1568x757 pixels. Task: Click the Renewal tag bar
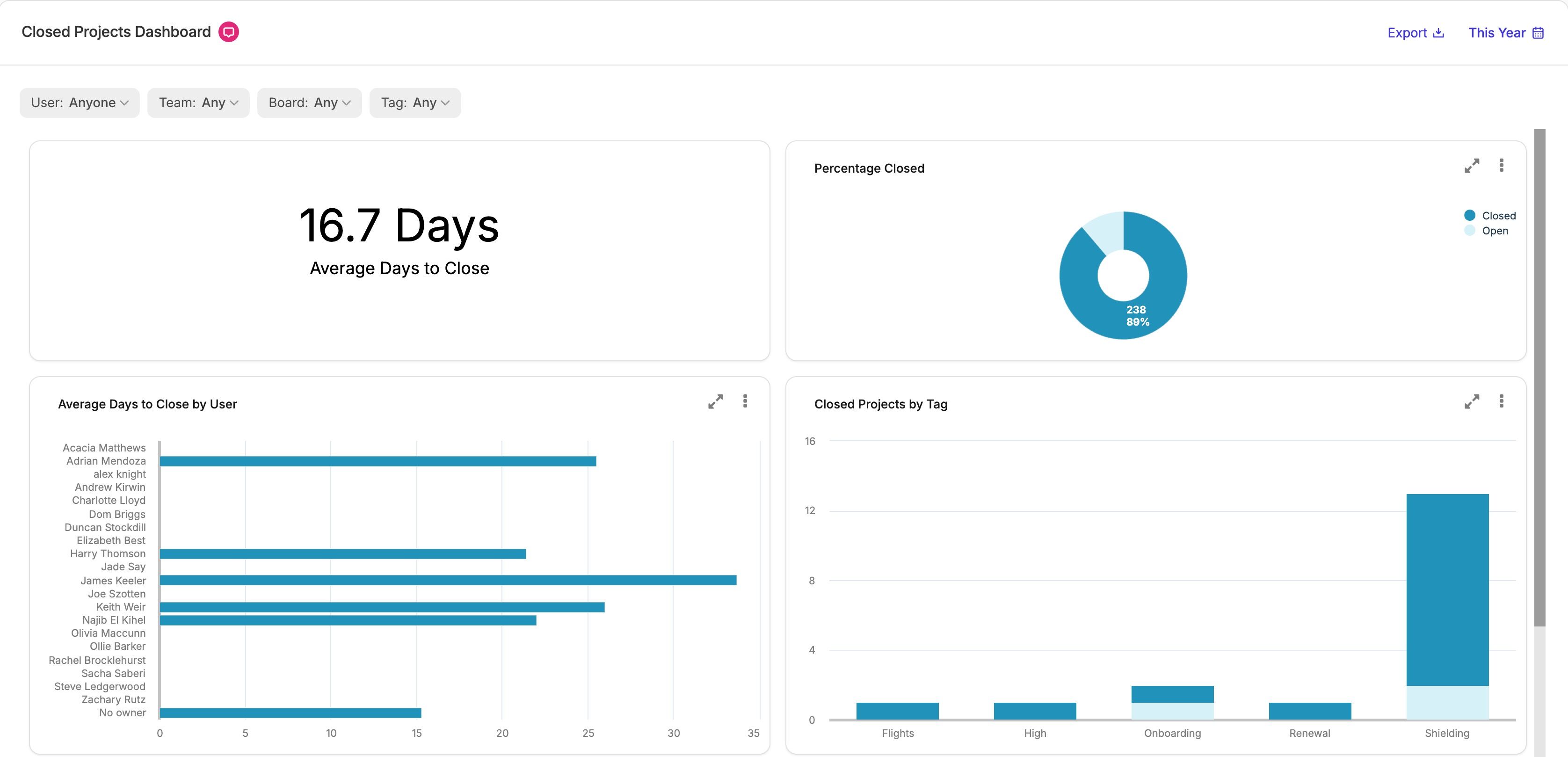click(1310, 711)
